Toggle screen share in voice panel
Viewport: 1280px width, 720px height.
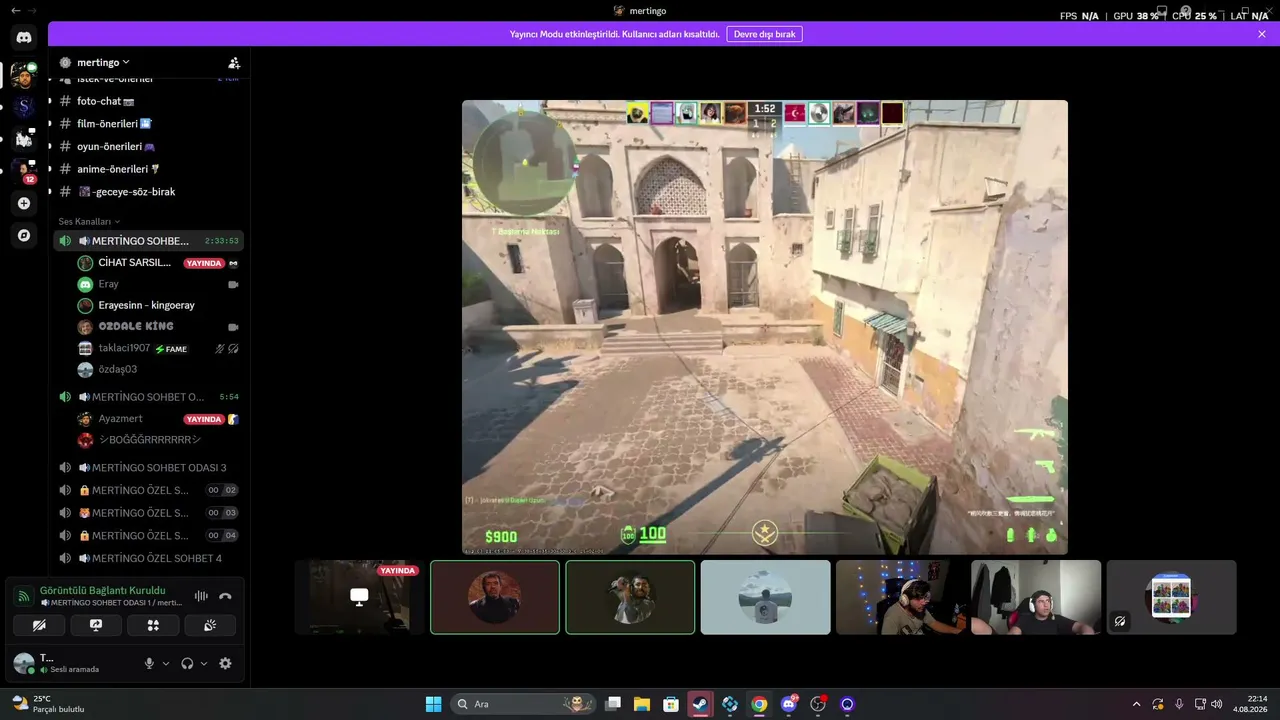tap(96, 625)
